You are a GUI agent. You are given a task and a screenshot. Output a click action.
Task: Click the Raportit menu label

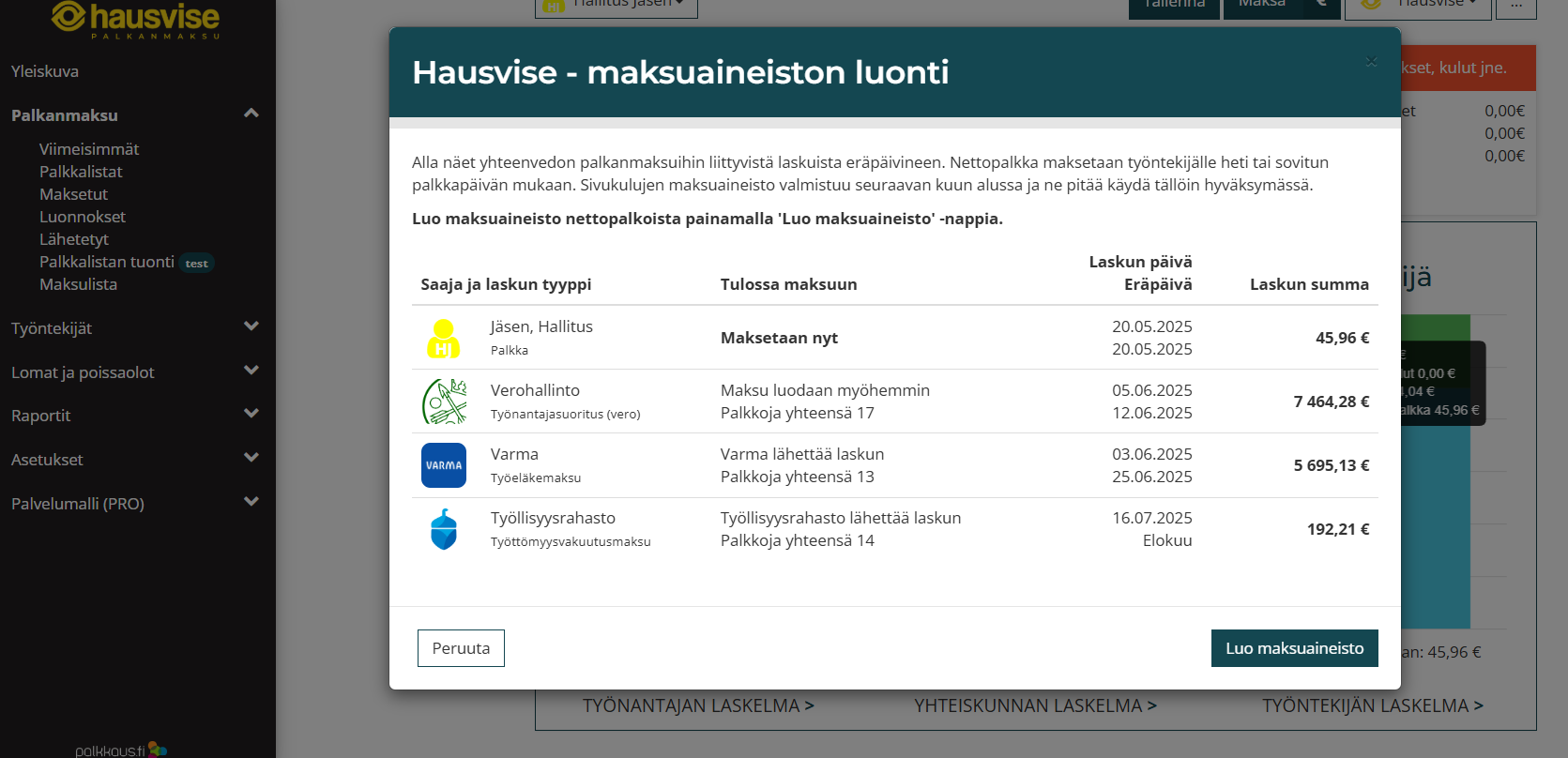[x=41, y=416]
